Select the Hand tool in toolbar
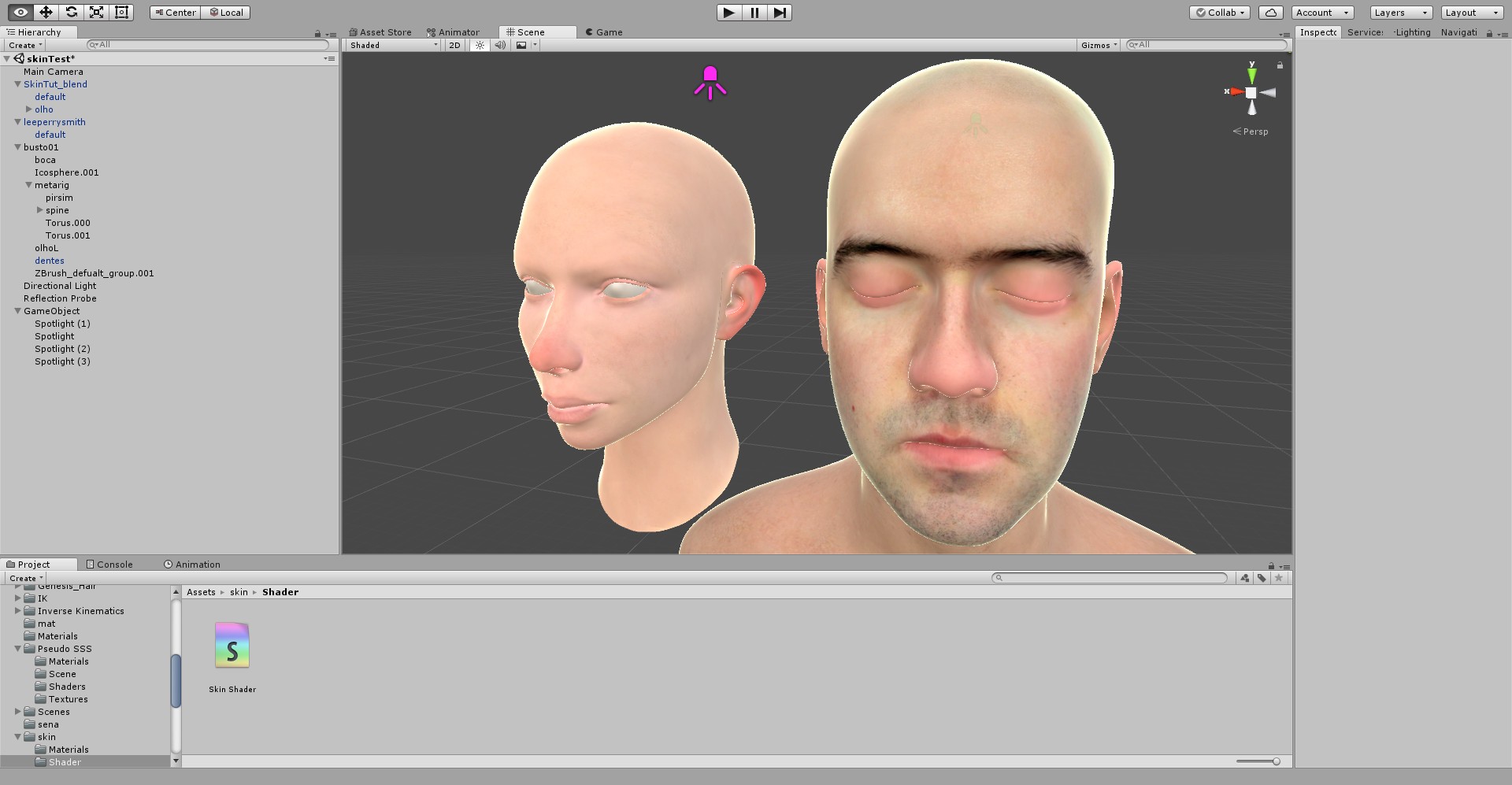The height and width of the screenshot is (785, 1512). 20,13
